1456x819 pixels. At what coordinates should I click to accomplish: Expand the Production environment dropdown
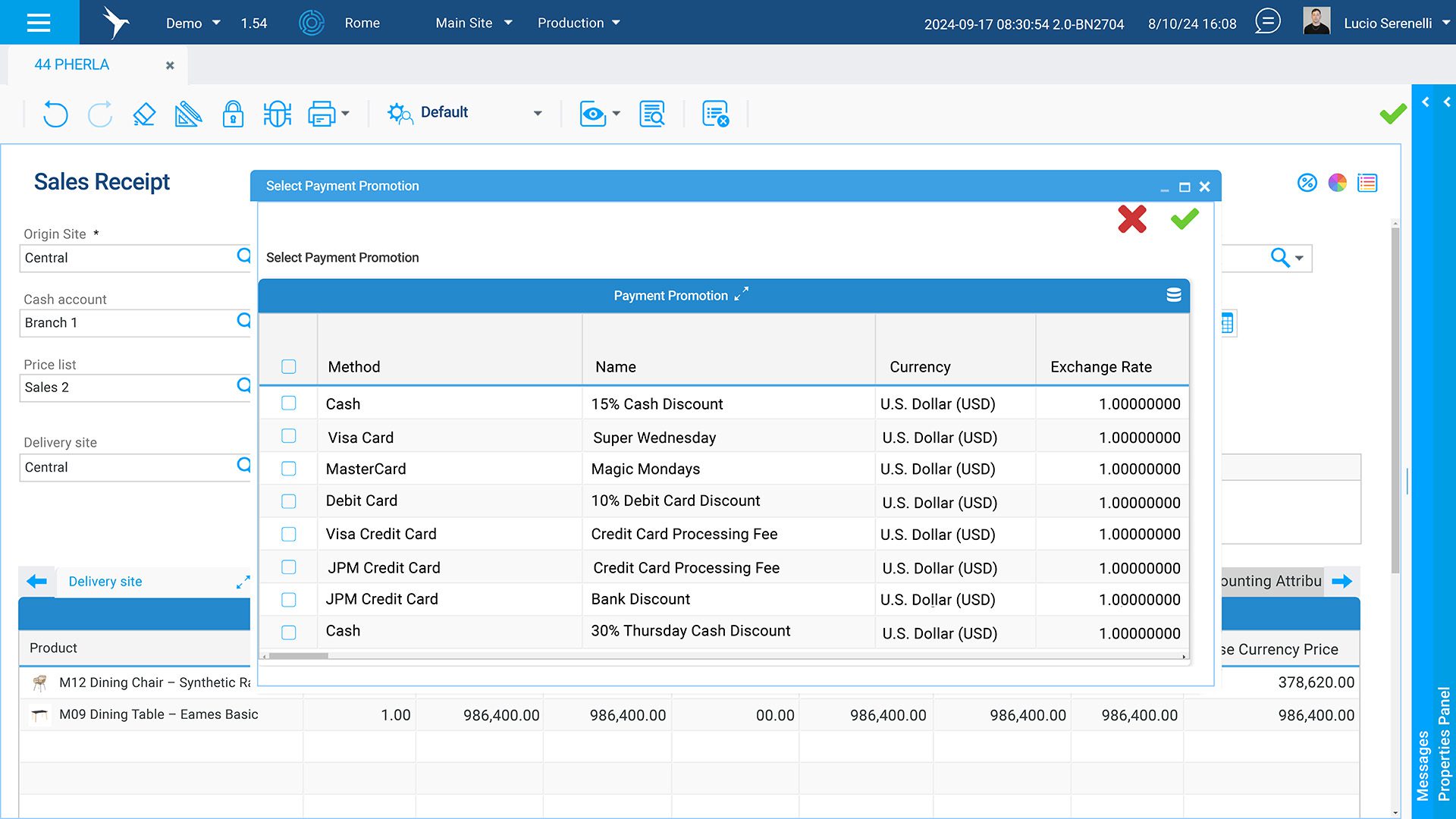579,23
